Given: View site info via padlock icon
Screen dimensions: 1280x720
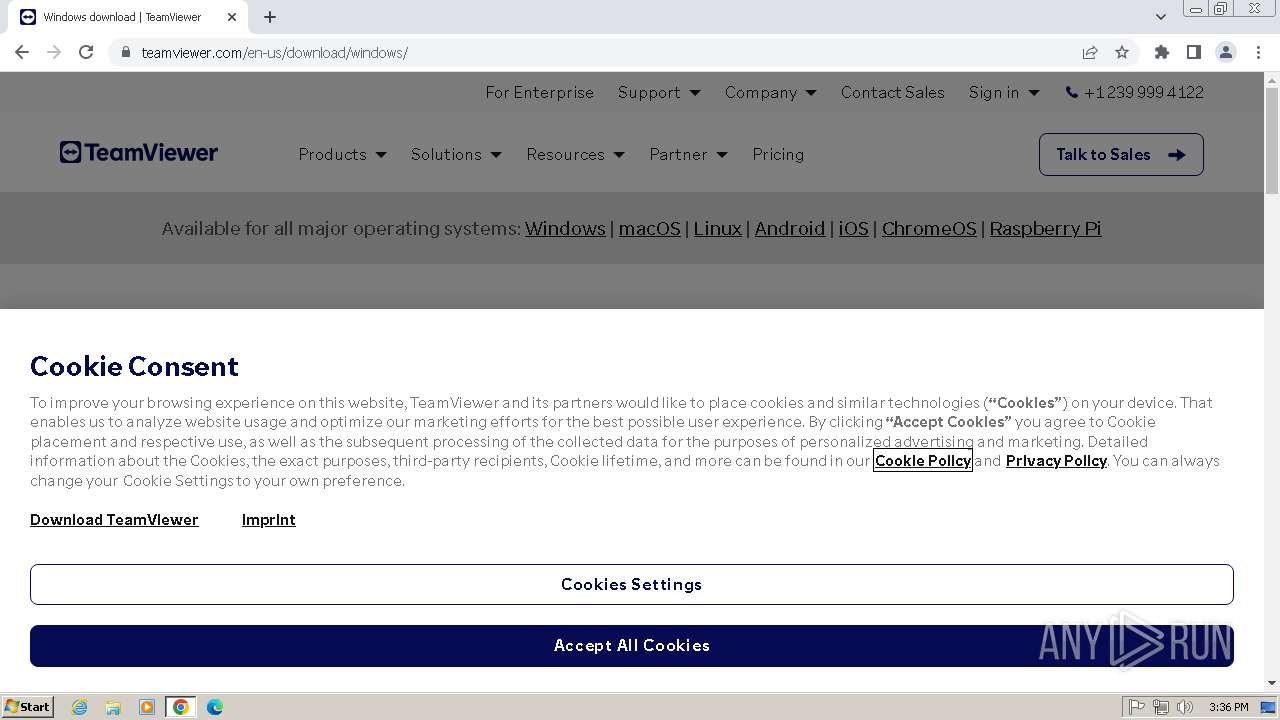Looking at the screenshot, I should pyautogui.click(x=126, y=52).
